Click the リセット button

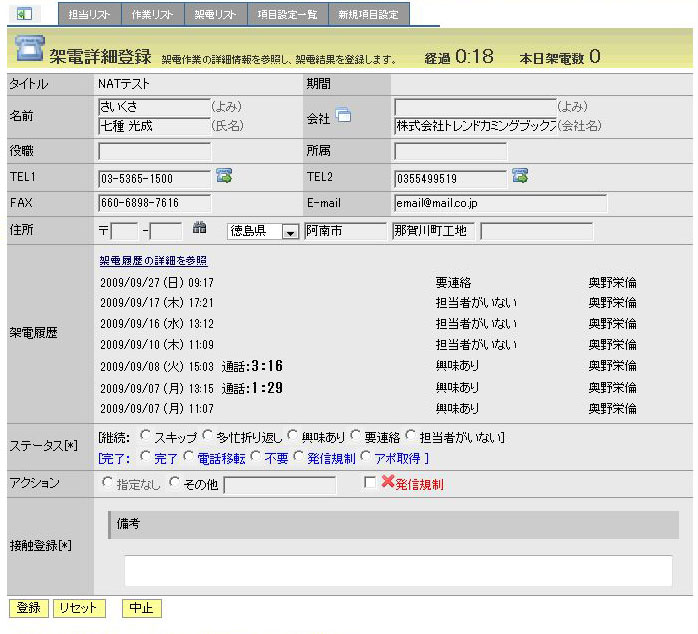79,608
